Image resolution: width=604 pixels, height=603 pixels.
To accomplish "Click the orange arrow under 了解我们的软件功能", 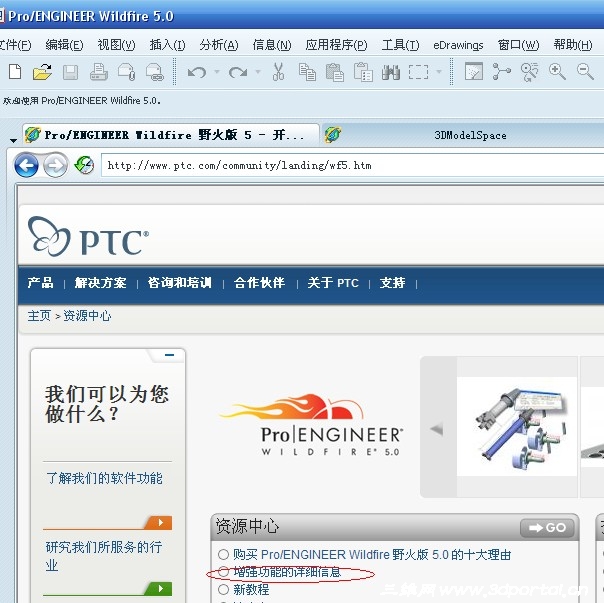I will (158, 522).
